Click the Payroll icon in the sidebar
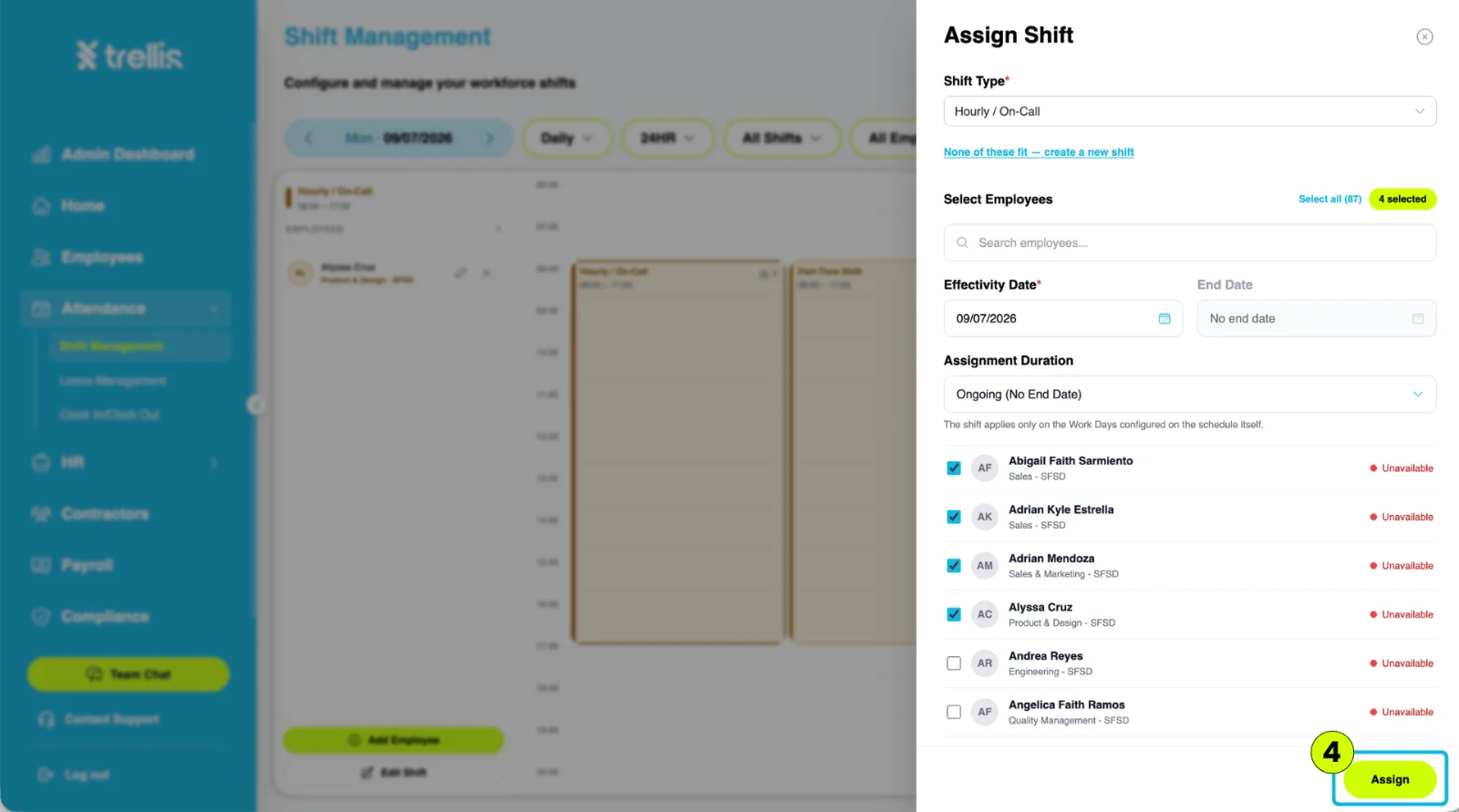Screen dimensions: 1459x812 click(x=41, y=565)
